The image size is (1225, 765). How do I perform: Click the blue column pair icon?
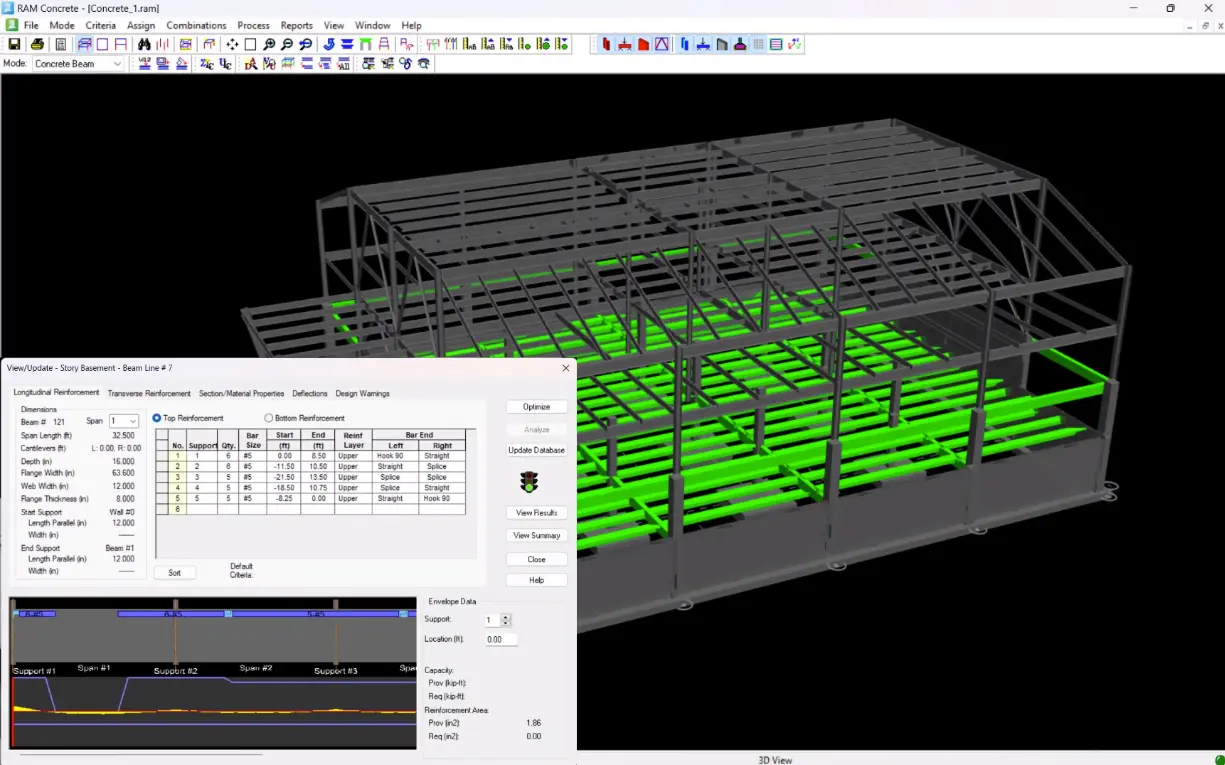[685, 44]
